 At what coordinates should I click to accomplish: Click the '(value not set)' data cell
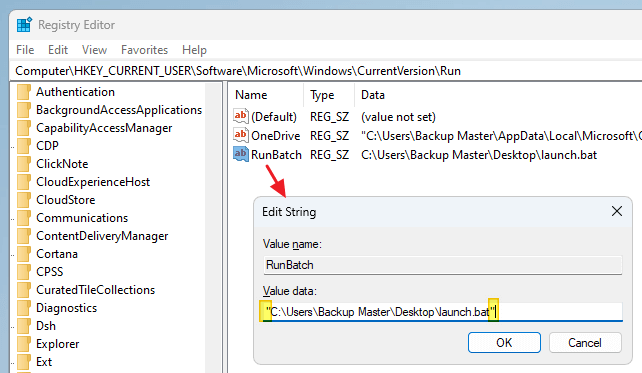tap(398, 117)
